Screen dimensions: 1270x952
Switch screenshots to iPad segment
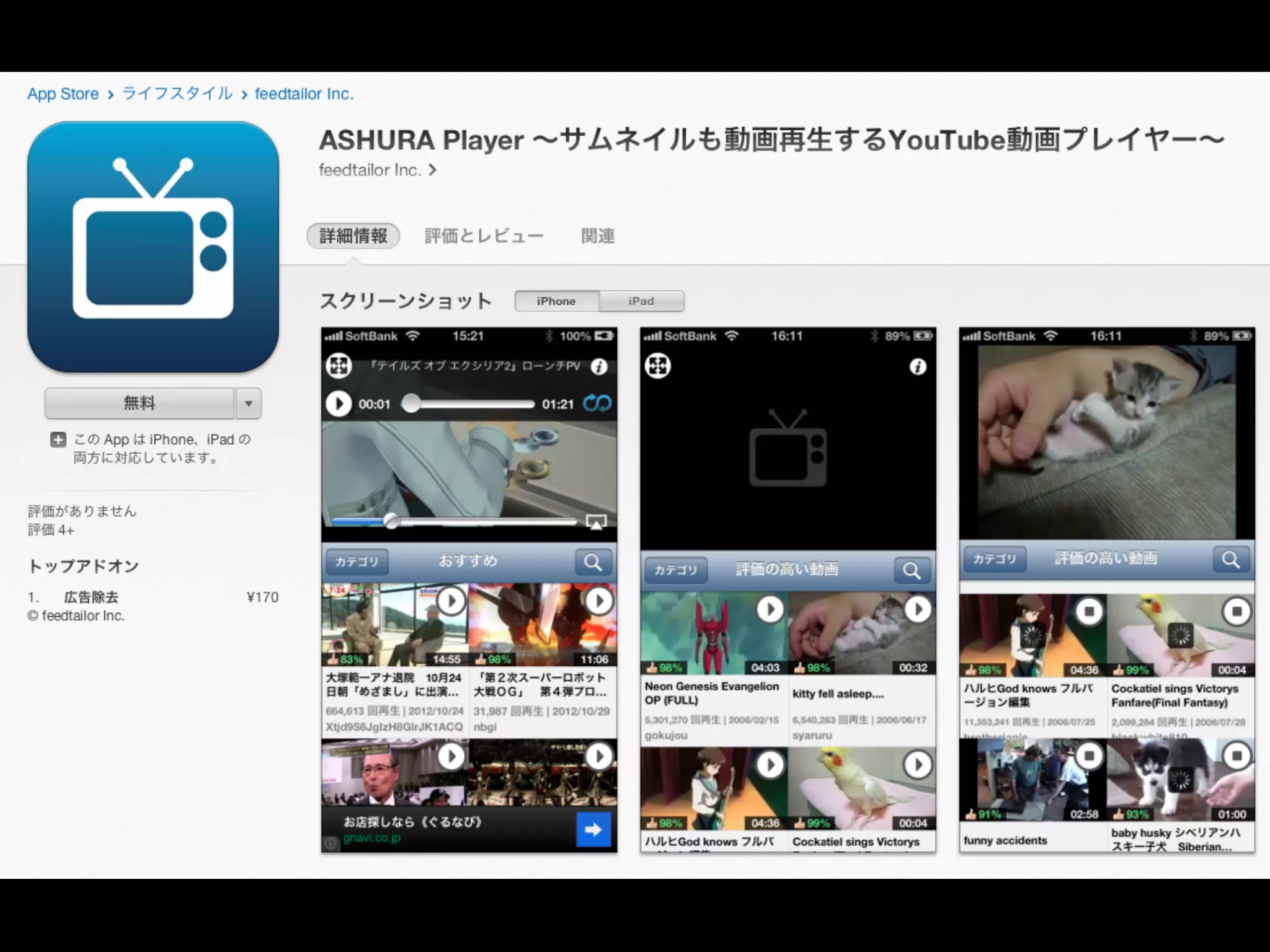(641, 301)
